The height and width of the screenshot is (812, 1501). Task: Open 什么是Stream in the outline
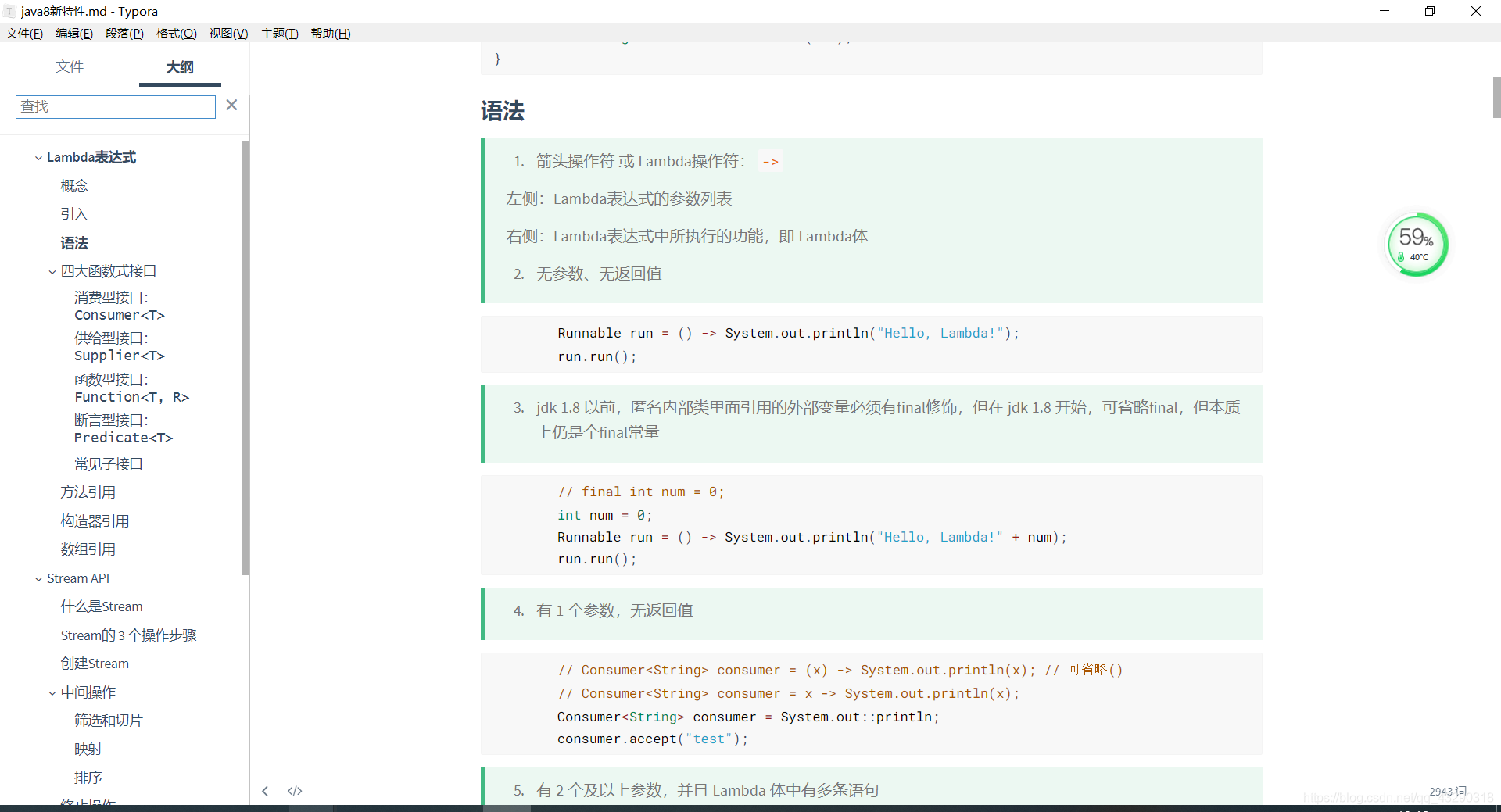click(x=102, y=606)
